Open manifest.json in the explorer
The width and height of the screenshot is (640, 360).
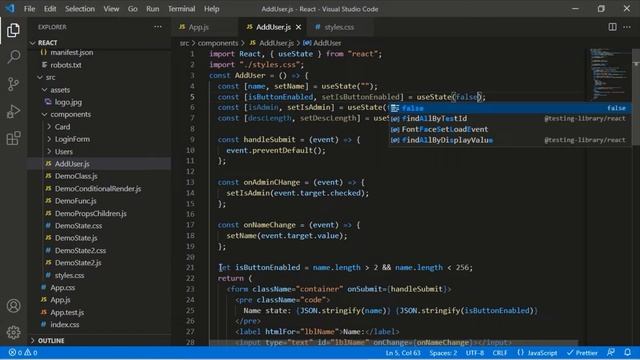(99, 52)
